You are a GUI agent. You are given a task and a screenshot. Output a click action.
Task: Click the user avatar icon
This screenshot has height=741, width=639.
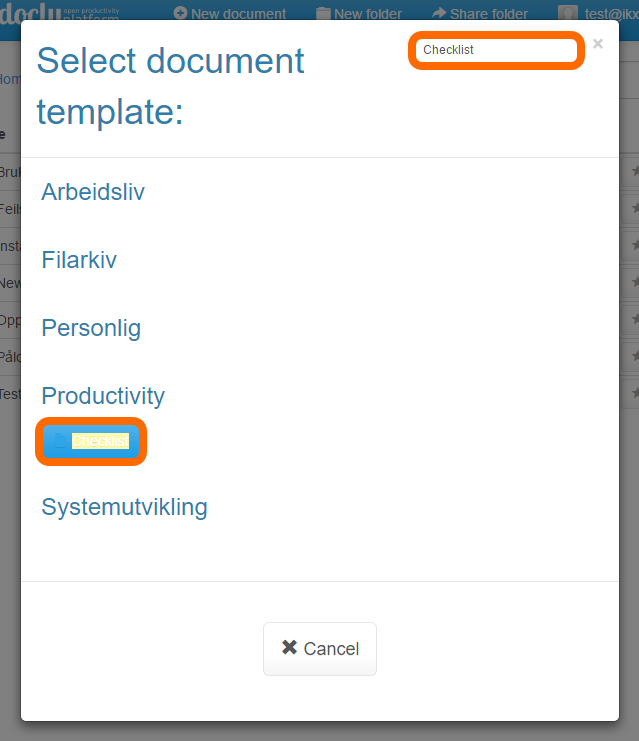click(x=568, y=13)
